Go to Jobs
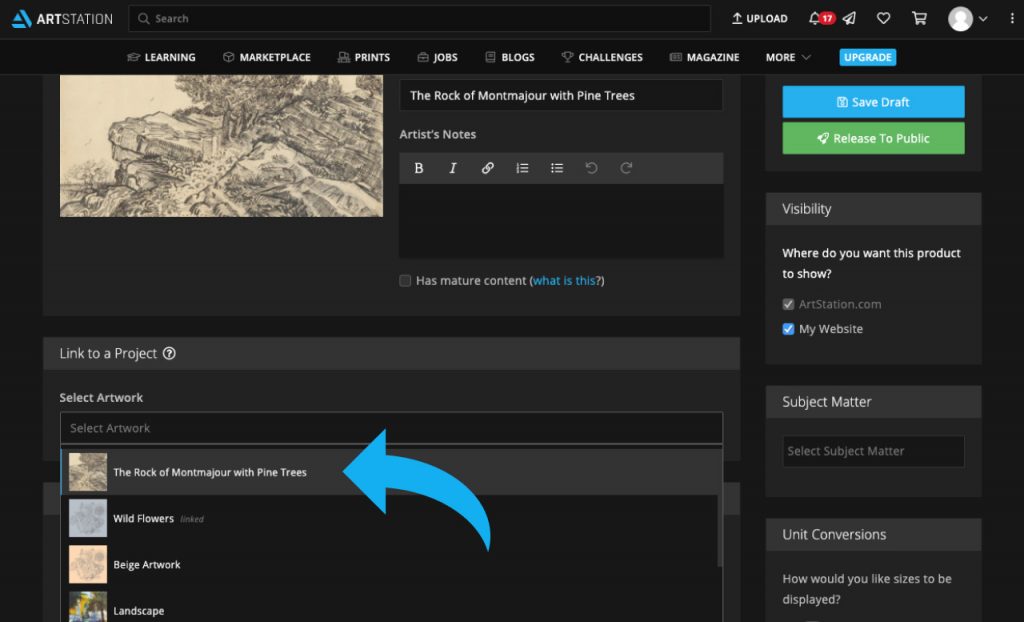1024x622 pixels. tap(438, 57)
